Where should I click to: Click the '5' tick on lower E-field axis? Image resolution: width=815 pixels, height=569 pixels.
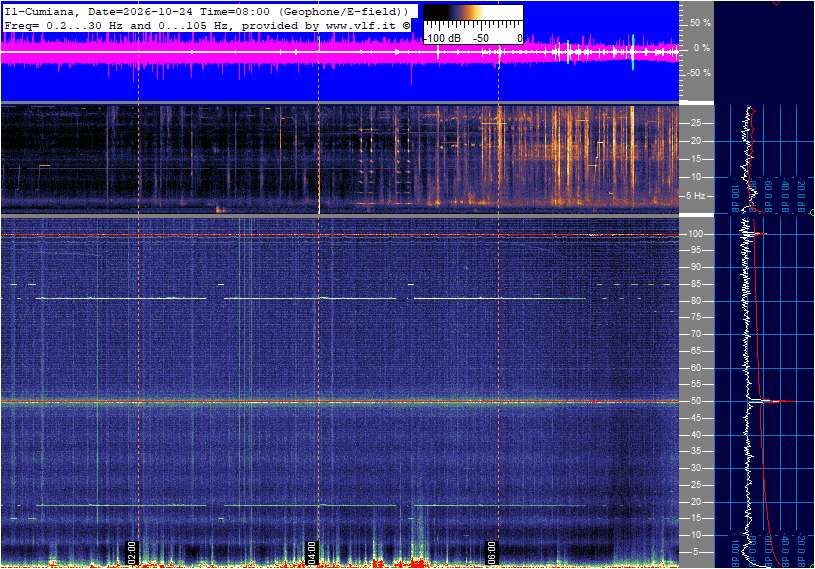tap(696, 552)
